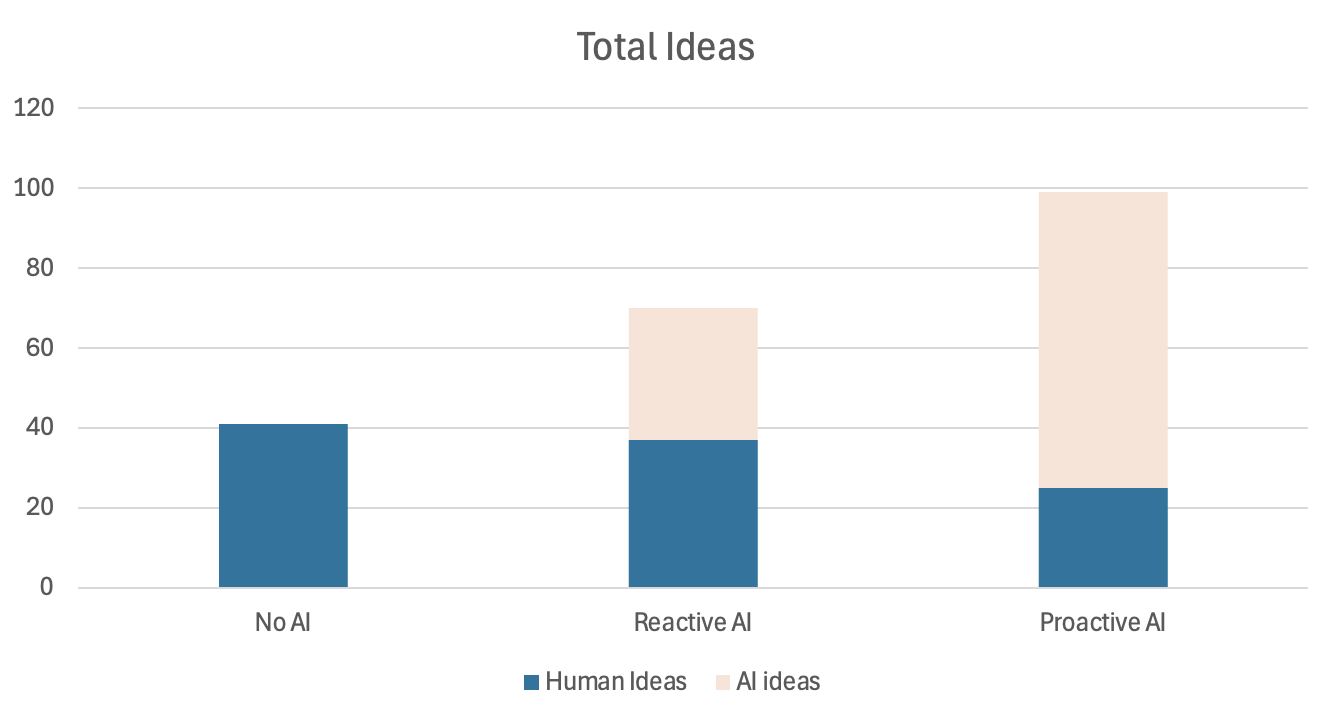Select the blue segment of Reactive AI bar
Viewport: 1334px width, 722px height.
click(x=693, y=514)
